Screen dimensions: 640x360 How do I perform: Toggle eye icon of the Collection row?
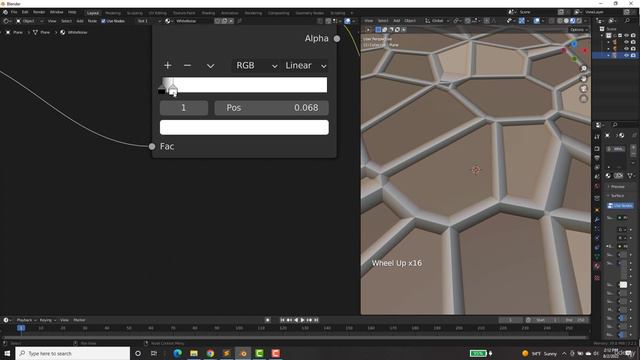[627, 36]
